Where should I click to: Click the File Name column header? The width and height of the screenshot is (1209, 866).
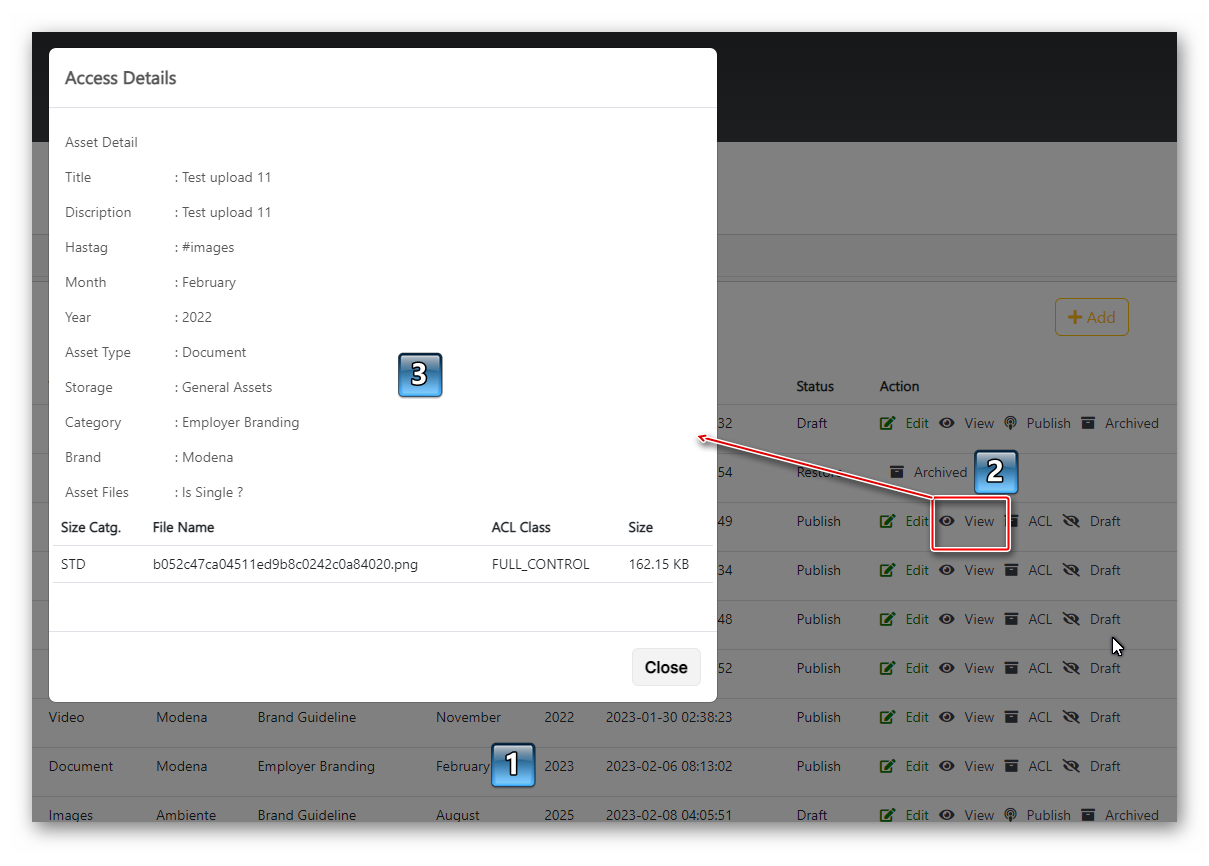(x=183, y=527)
